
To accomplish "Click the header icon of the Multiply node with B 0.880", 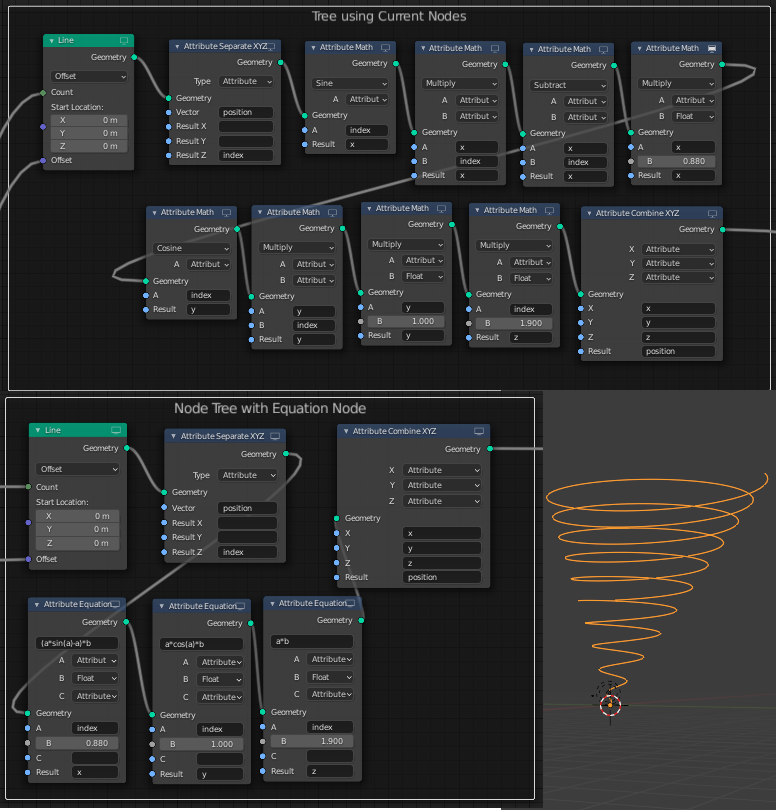I will (712, 49).
